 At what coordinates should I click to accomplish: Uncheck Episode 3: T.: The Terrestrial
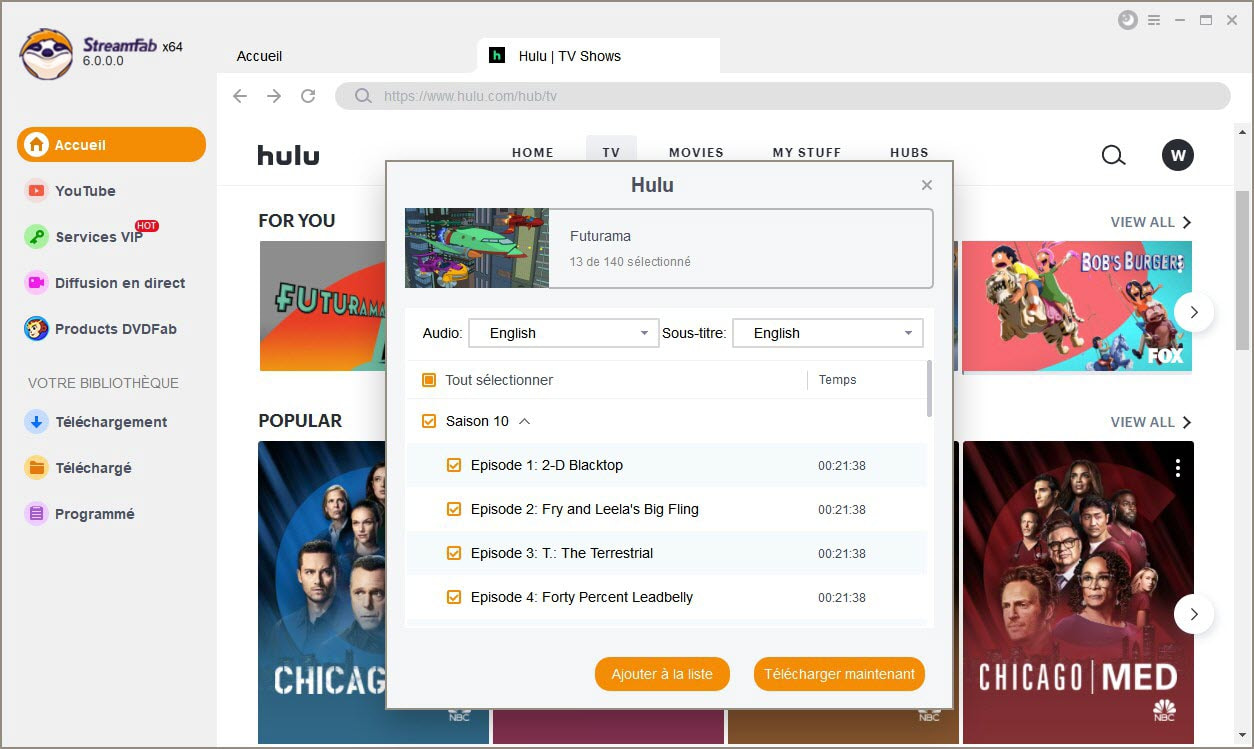point(454,553)
